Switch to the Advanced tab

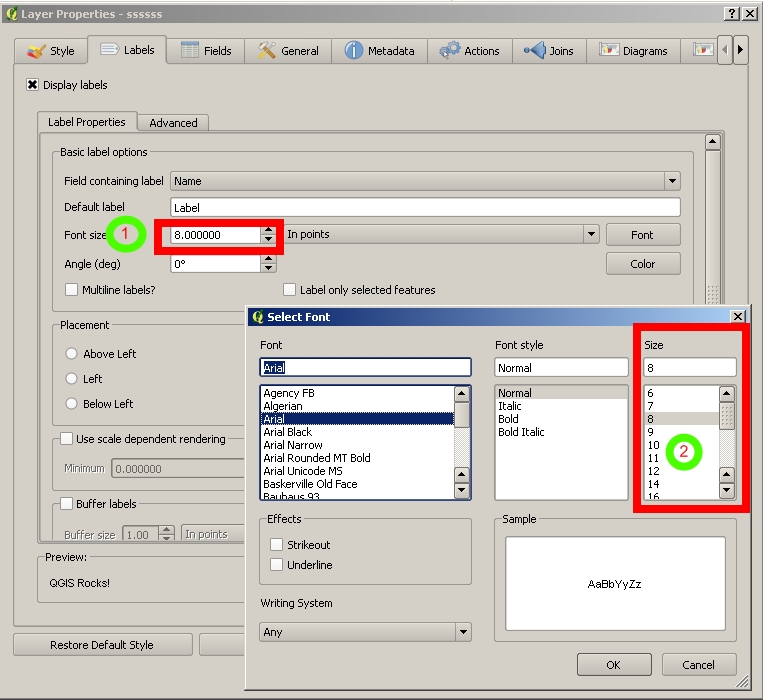[x=174, y=123]
